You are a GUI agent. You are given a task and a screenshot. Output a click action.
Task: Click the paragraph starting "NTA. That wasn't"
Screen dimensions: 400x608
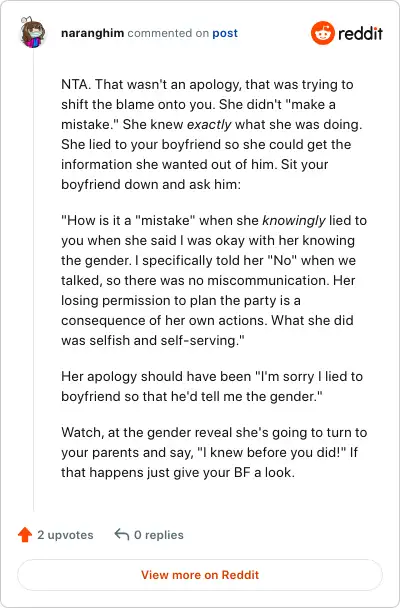(x=212, y=134)
